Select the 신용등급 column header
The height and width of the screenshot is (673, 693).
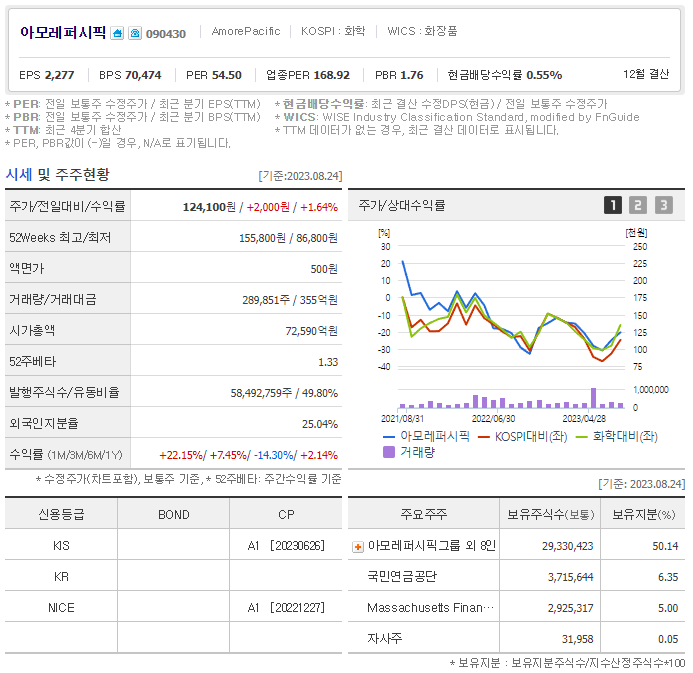point(61,514)
